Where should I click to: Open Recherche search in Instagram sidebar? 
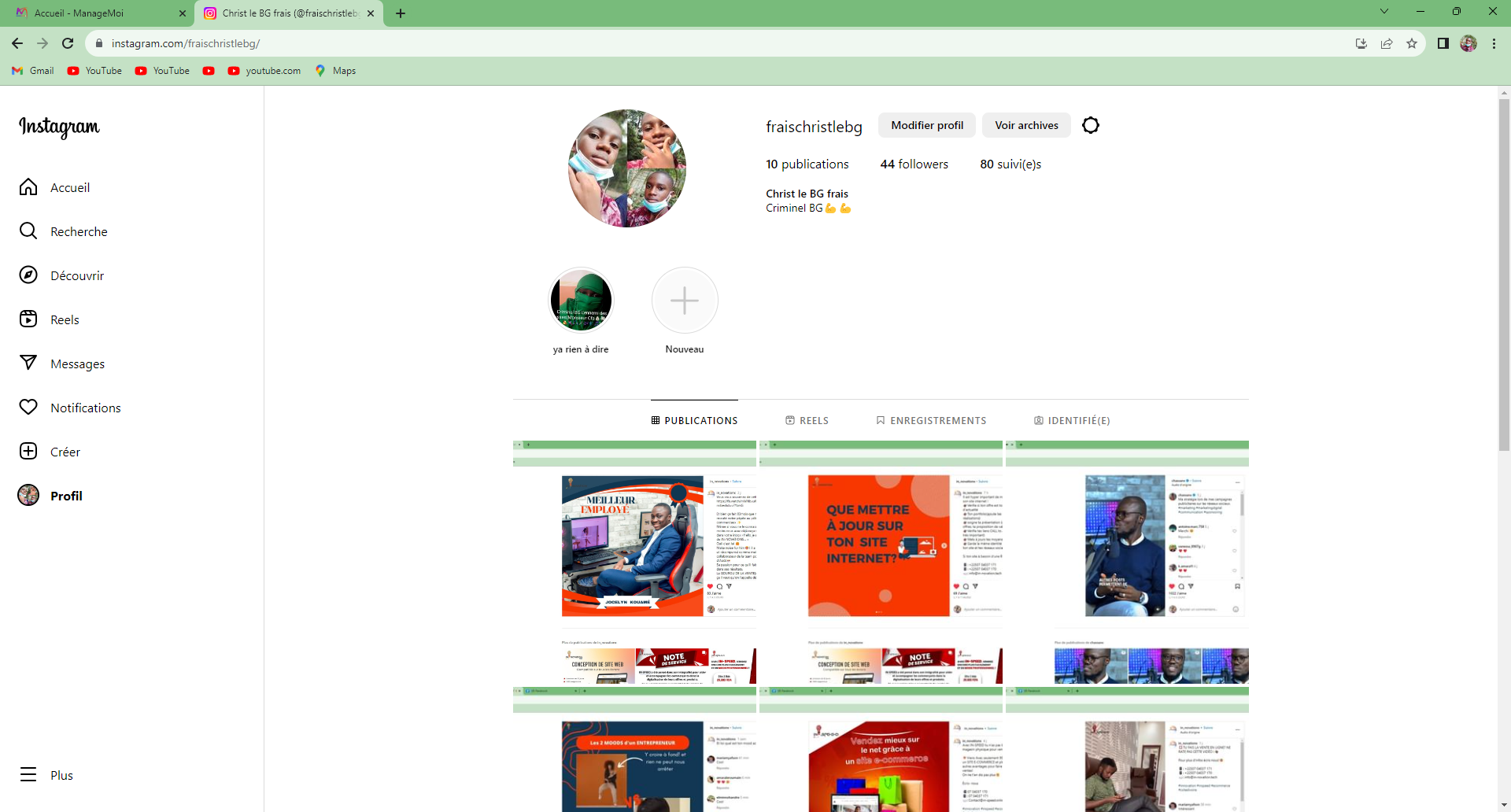pos(28,231)
